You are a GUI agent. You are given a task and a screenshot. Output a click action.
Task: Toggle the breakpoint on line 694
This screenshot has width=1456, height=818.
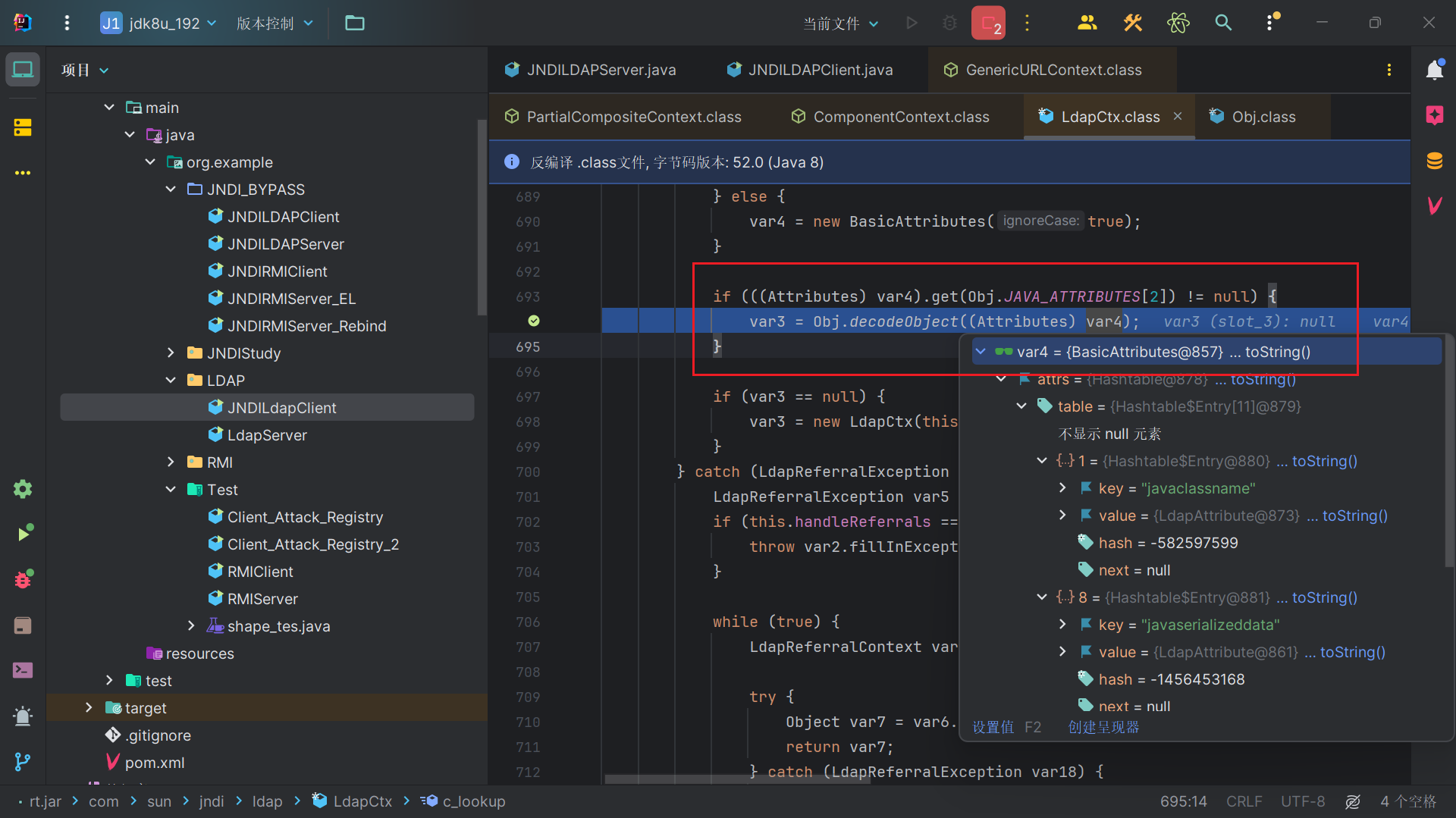point(534,321)
